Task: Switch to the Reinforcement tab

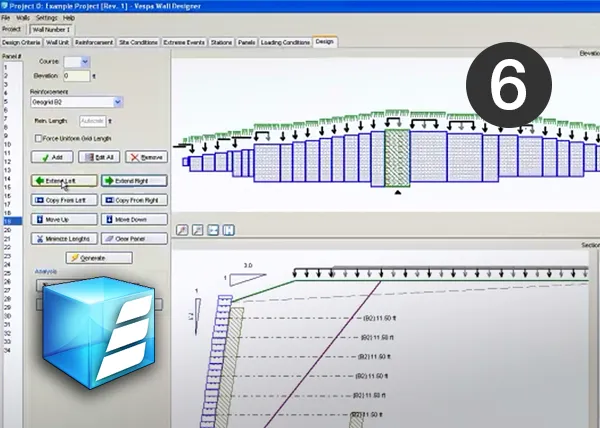Action: click(x=94, y=42)
